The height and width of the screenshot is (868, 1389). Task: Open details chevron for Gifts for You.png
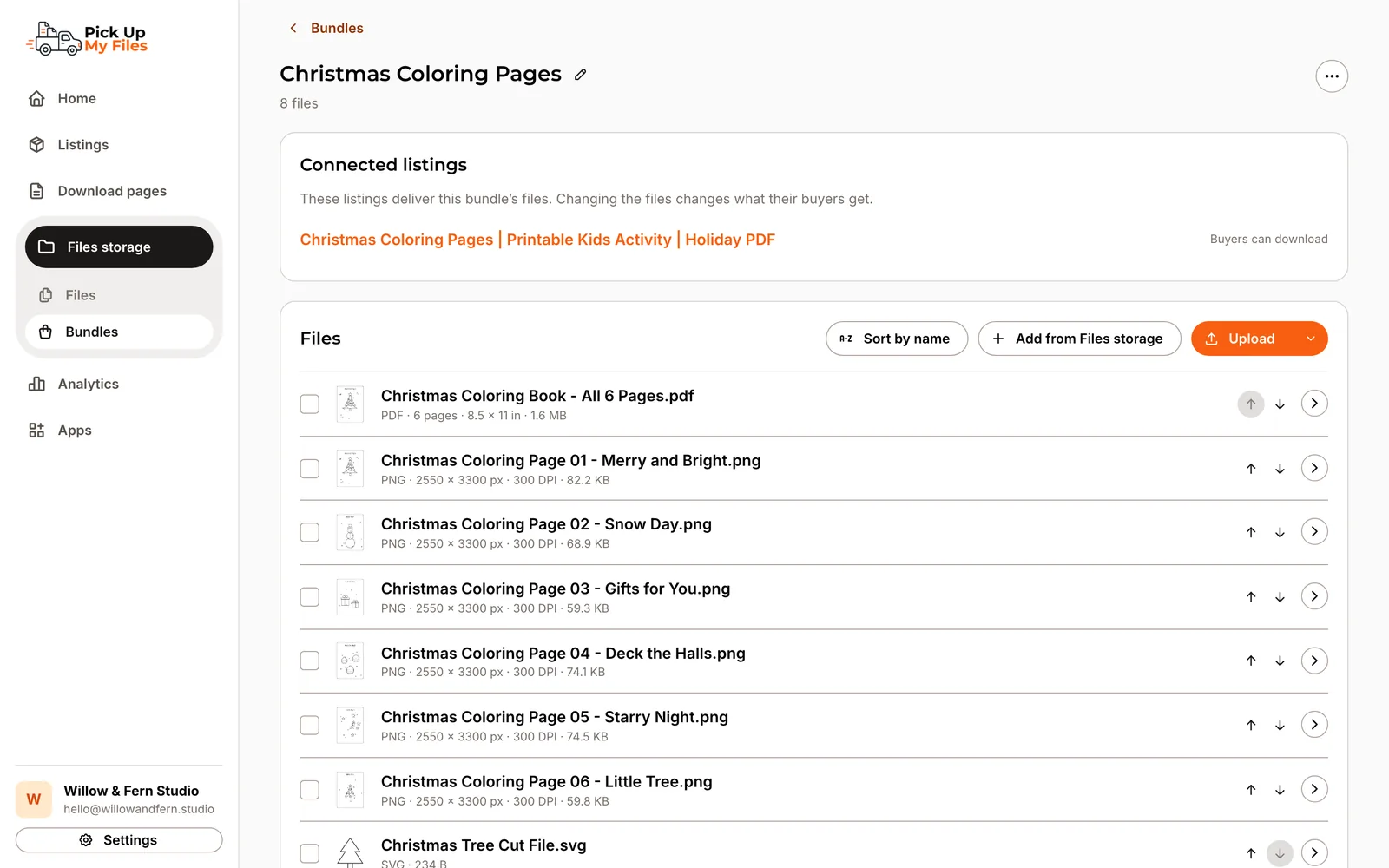[x=1314, y=596]
